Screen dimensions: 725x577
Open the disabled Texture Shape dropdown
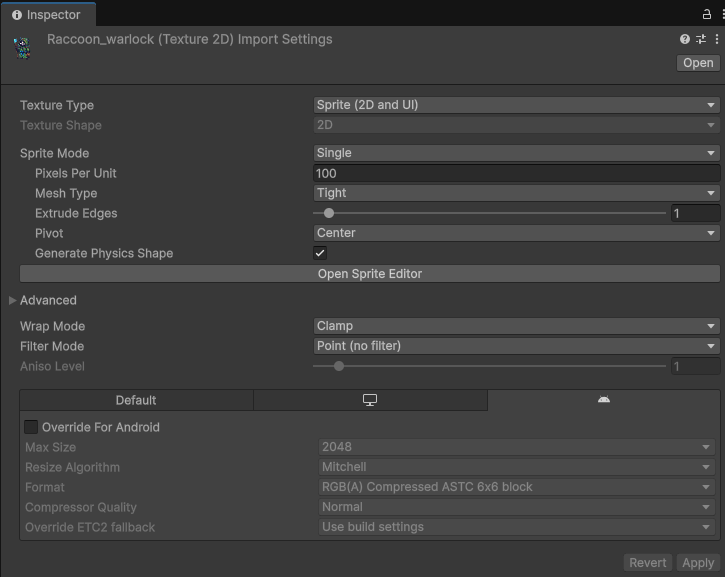coord(516,125)
